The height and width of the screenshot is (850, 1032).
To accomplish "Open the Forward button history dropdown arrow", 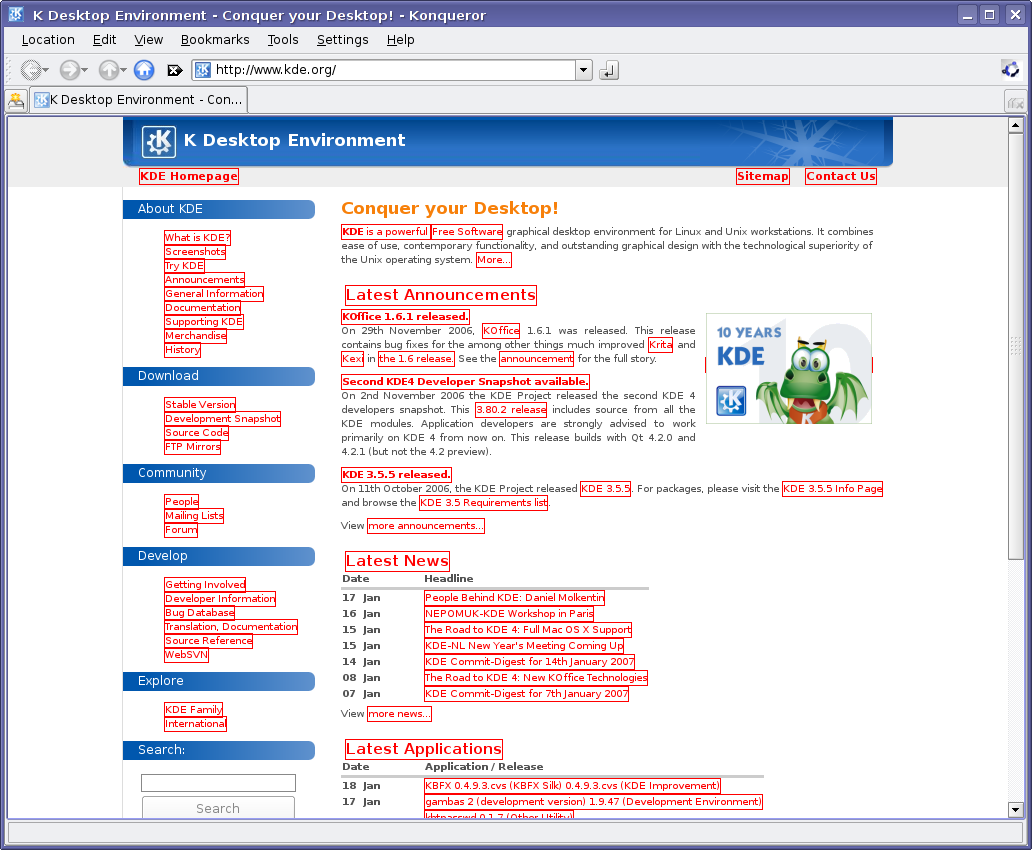I will coord(84,70).
